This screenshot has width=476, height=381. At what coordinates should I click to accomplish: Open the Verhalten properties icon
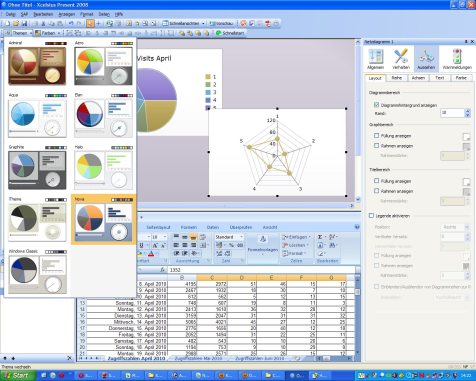401,57
